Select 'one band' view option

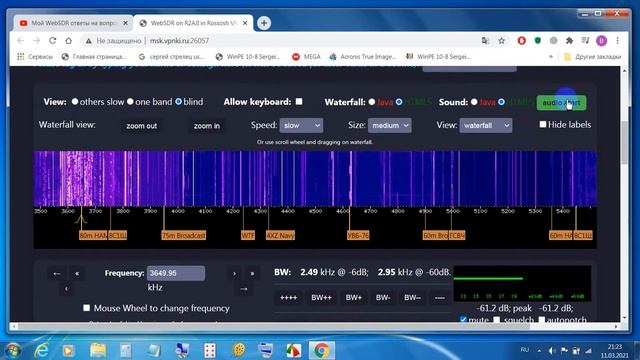coord(130,101)
